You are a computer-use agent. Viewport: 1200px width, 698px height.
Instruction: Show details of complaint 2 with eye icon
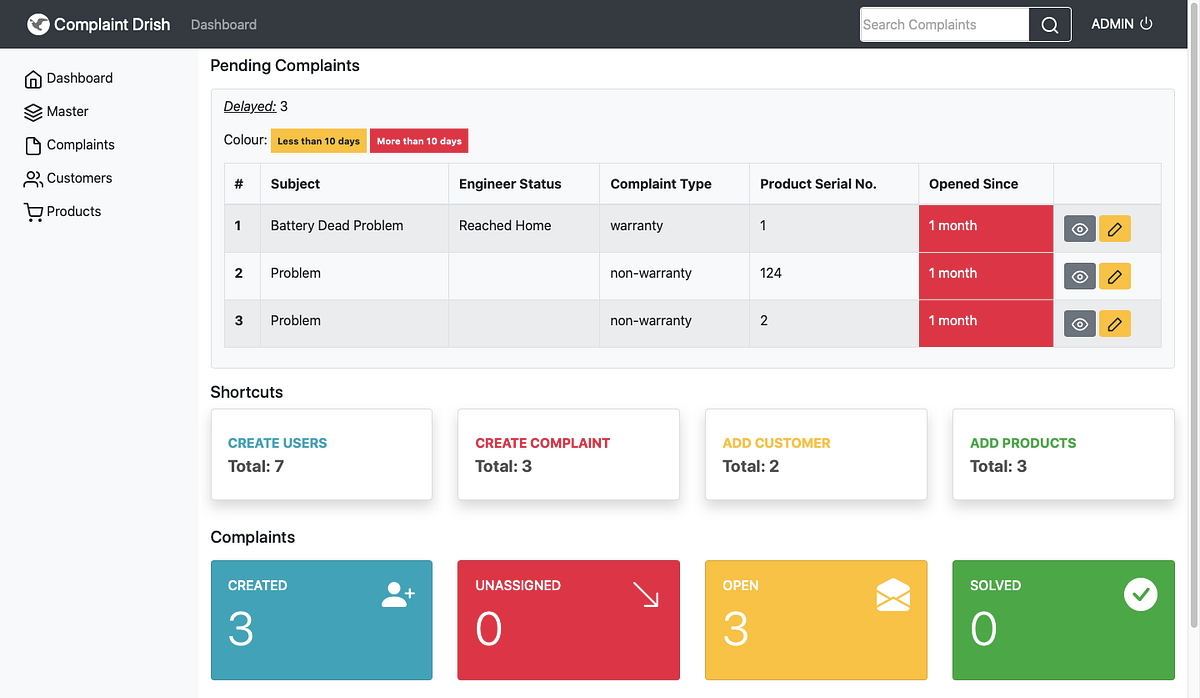pos(1079,276)
